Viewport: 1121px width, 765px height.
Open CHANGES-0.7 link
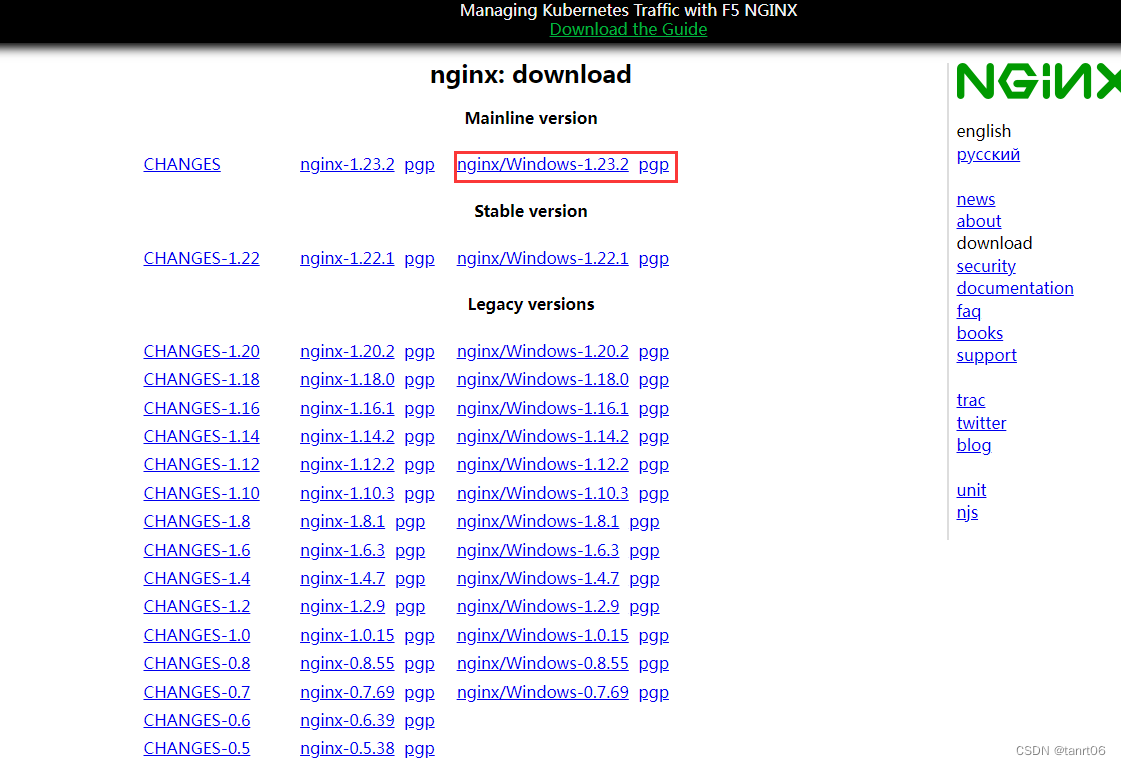point(197,693)
